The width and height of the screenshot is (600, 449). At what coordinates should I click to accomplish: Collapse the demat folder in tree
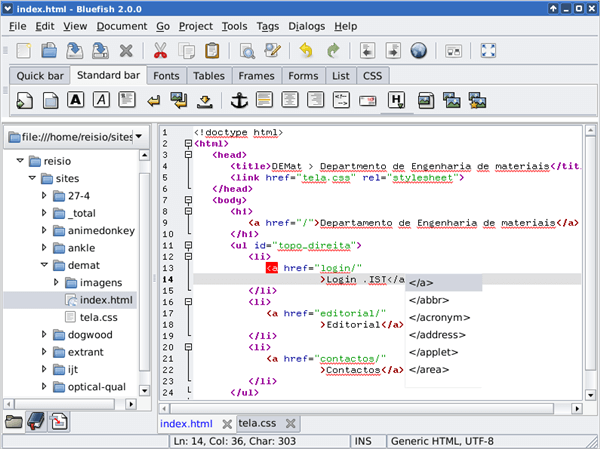pyautogui.click(x=45, y=265)
